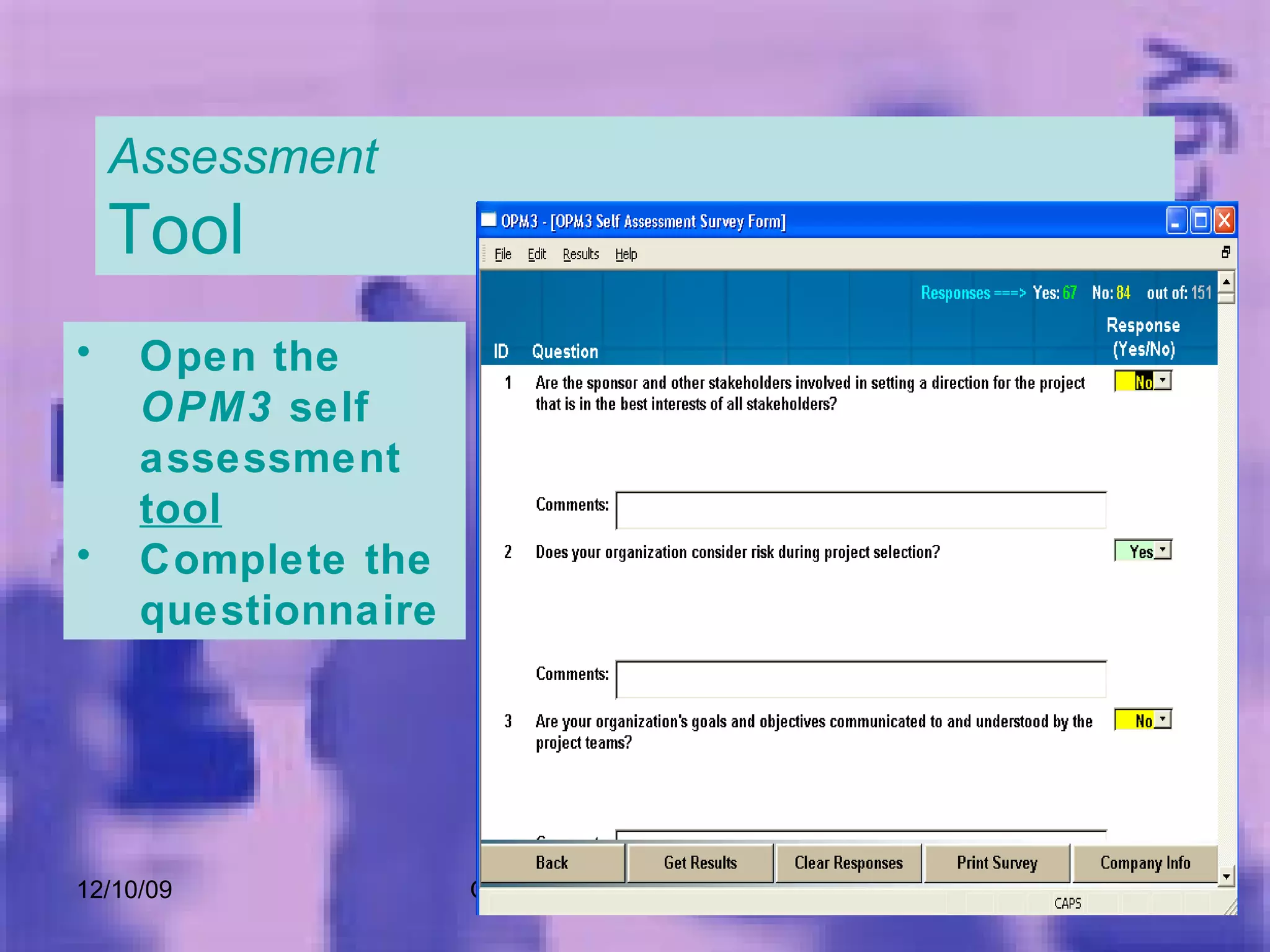Screen dimensions: 1270x952
Task: Minimize the OPM3 window
Action: (1176, 221)
